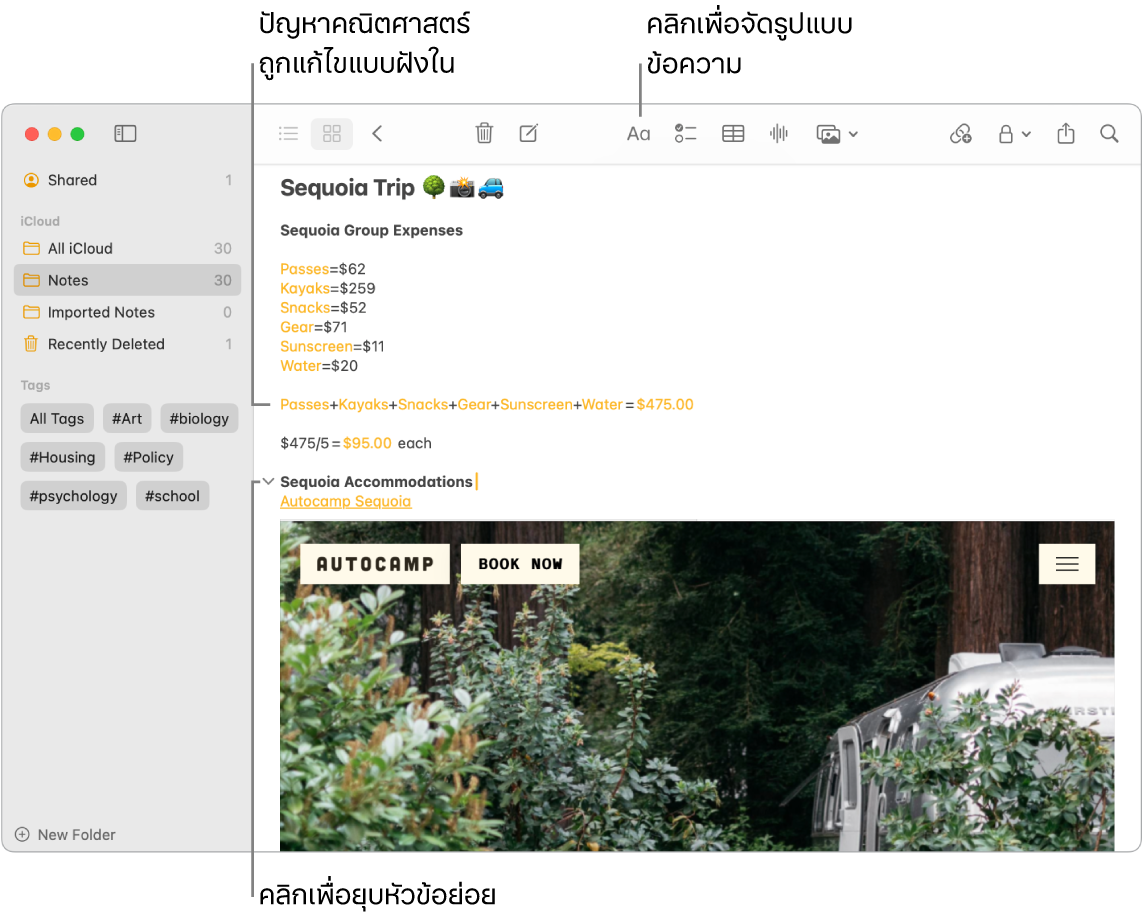
Task: Click the Sunscreen=$11 line
Action: pos(332,347)
